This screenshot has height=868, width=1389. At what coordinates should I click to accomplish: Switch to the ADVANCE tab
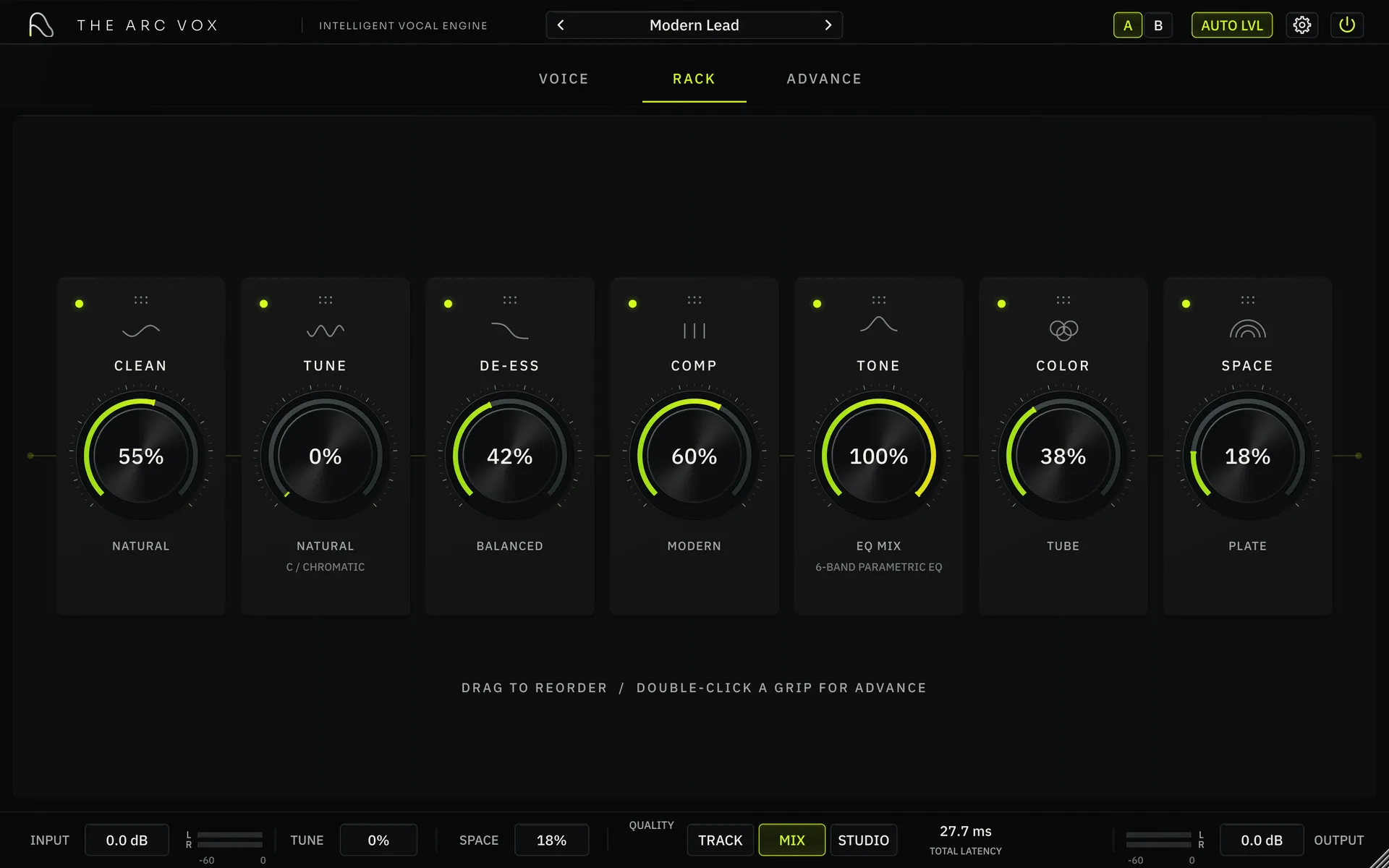[824, 79]
